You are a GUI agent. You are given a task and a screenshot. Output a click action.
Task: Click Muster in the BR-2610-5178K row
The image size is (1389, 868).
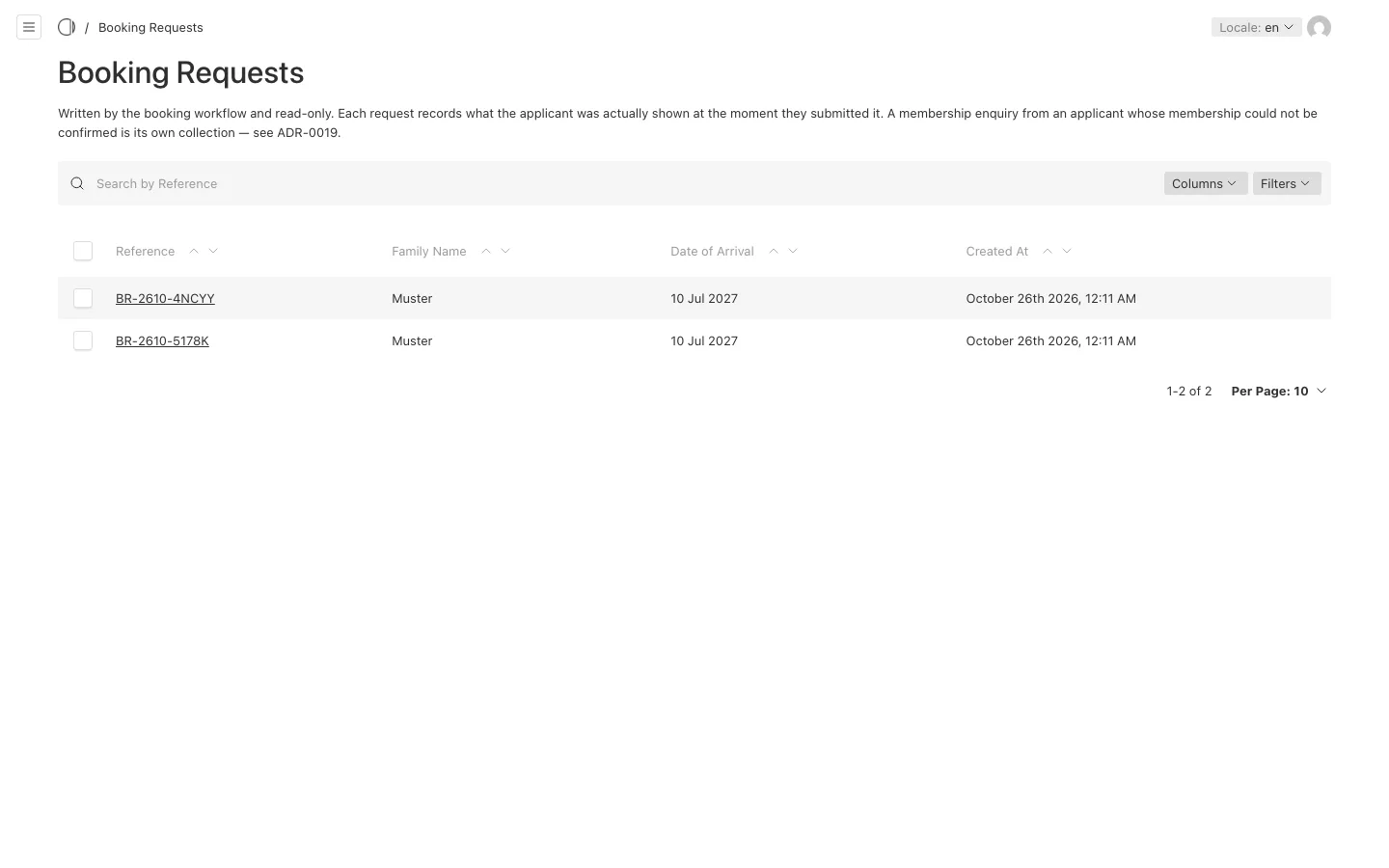[x=412, y=340]
